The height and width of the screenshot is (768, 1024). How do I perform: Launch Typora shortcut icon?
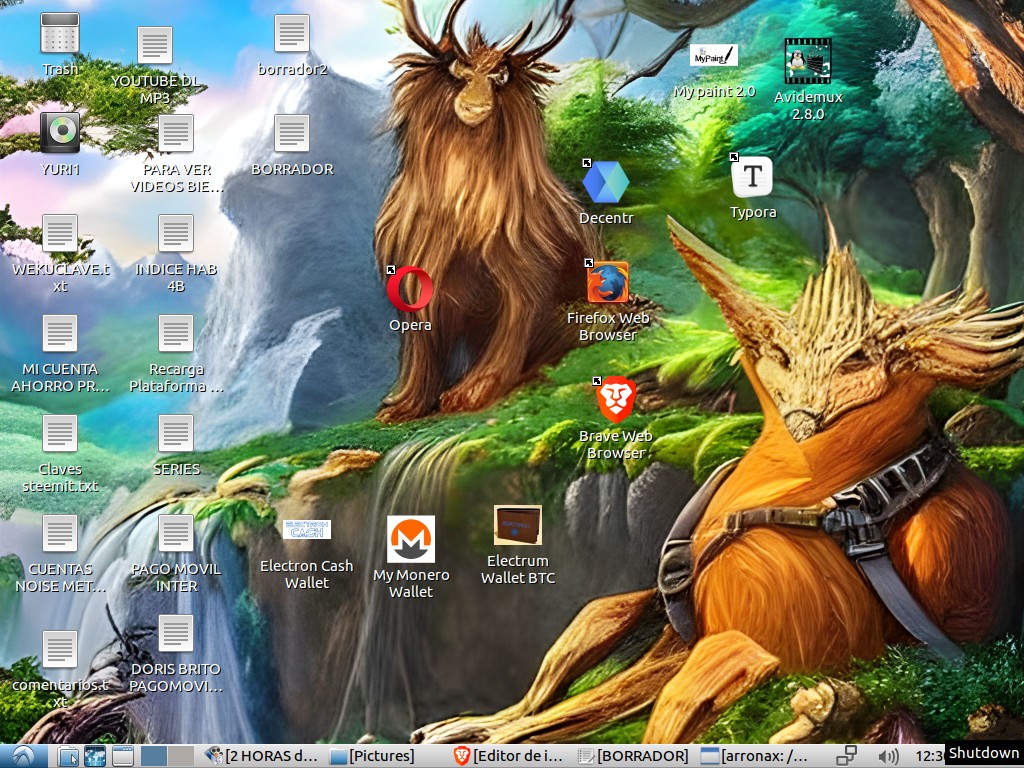pos(752,176)
